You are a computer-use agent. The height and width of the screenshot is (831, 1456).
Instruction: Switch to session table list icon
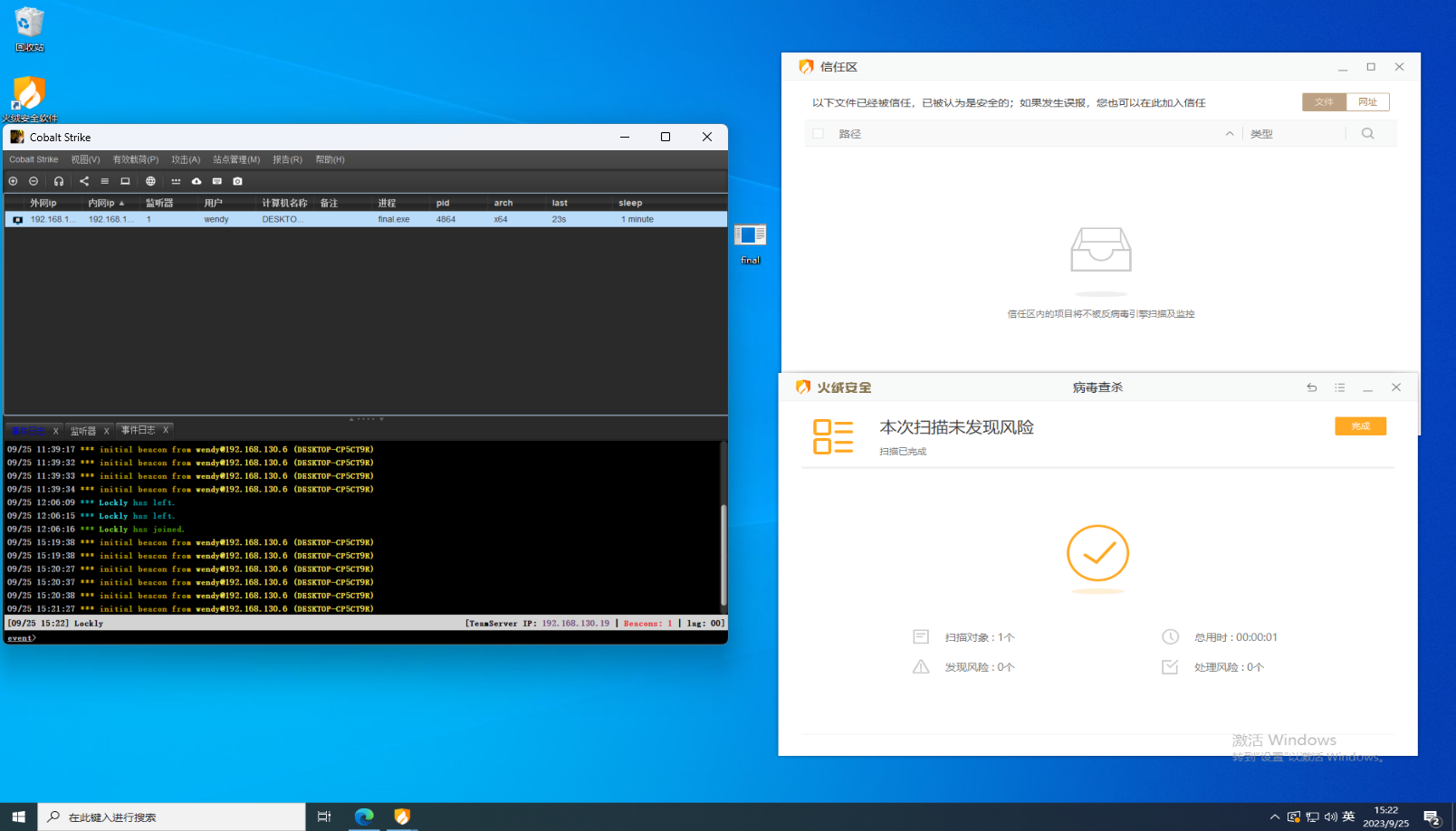(105, 181)
